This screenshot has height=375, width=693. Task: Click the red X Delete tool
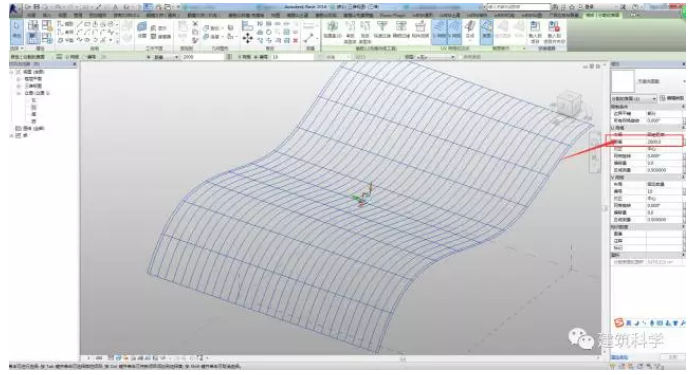296,40
